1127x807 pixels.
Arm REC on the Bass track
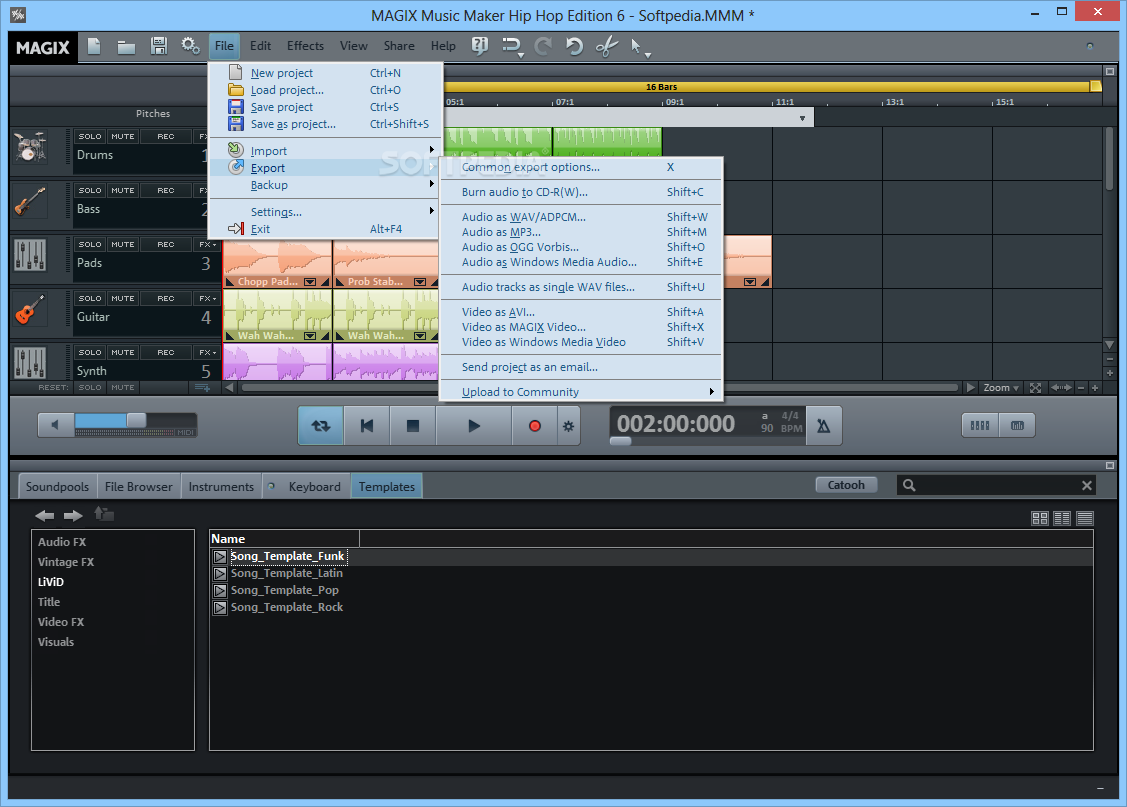click(x=166, y=190)
